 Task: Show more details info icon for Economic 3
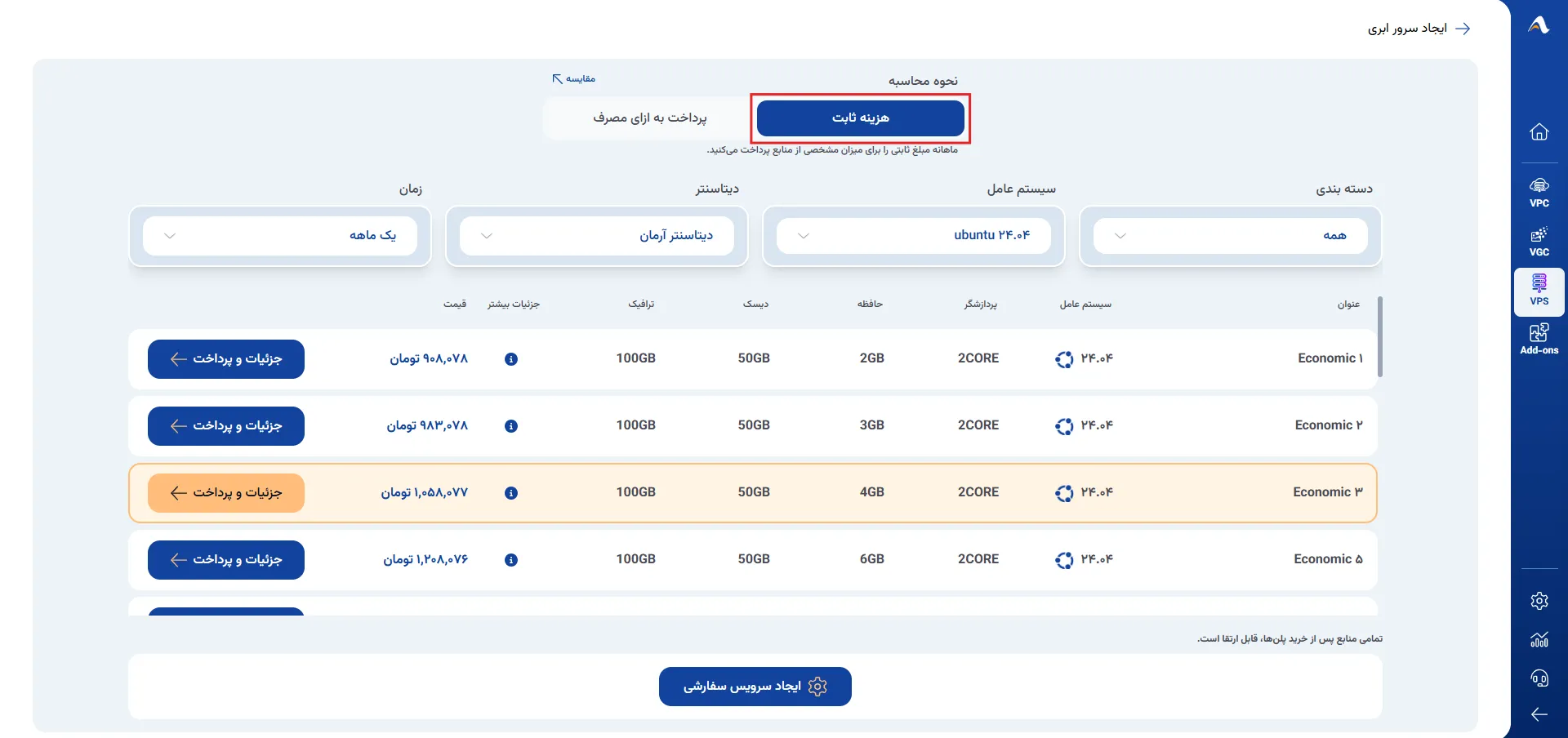tap(511, 493)
